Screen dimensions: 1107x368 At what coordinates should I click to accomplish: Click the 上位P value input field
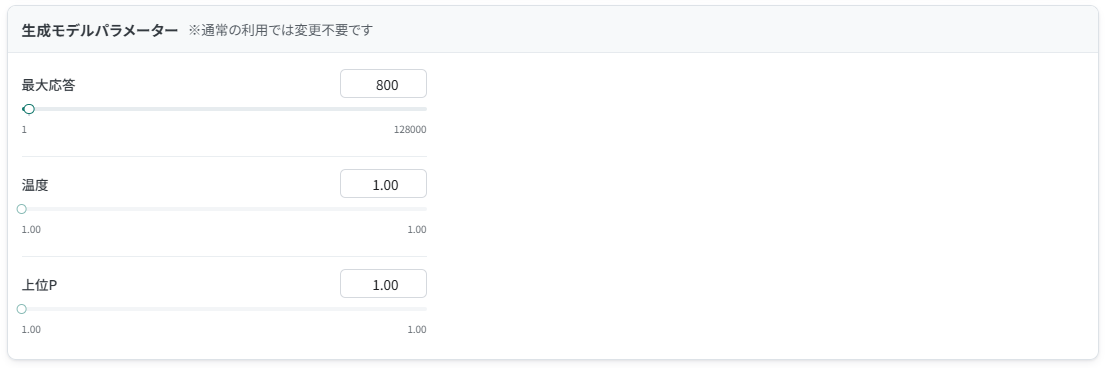pyautogui.click(x=383, y=284)
